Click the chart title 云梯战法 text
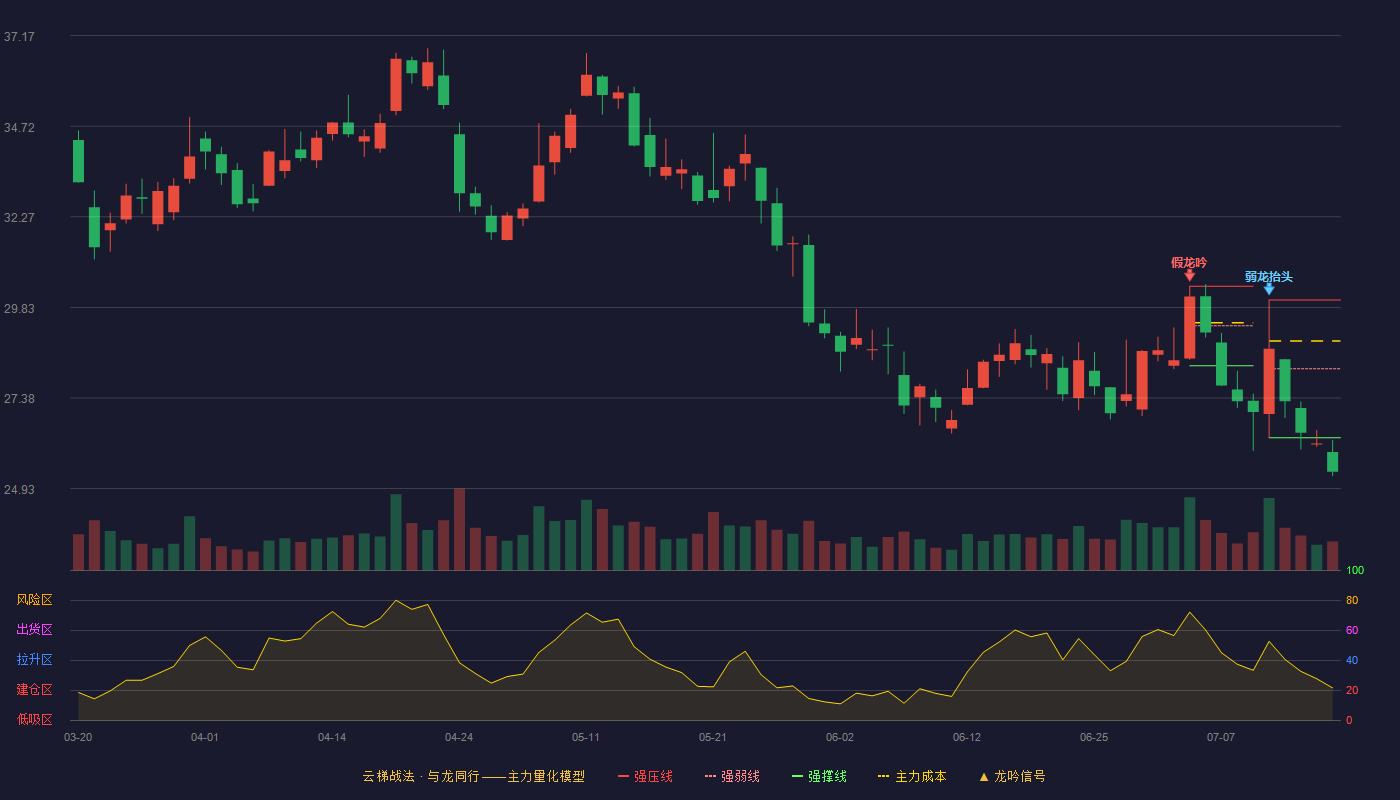 point(388,776)
